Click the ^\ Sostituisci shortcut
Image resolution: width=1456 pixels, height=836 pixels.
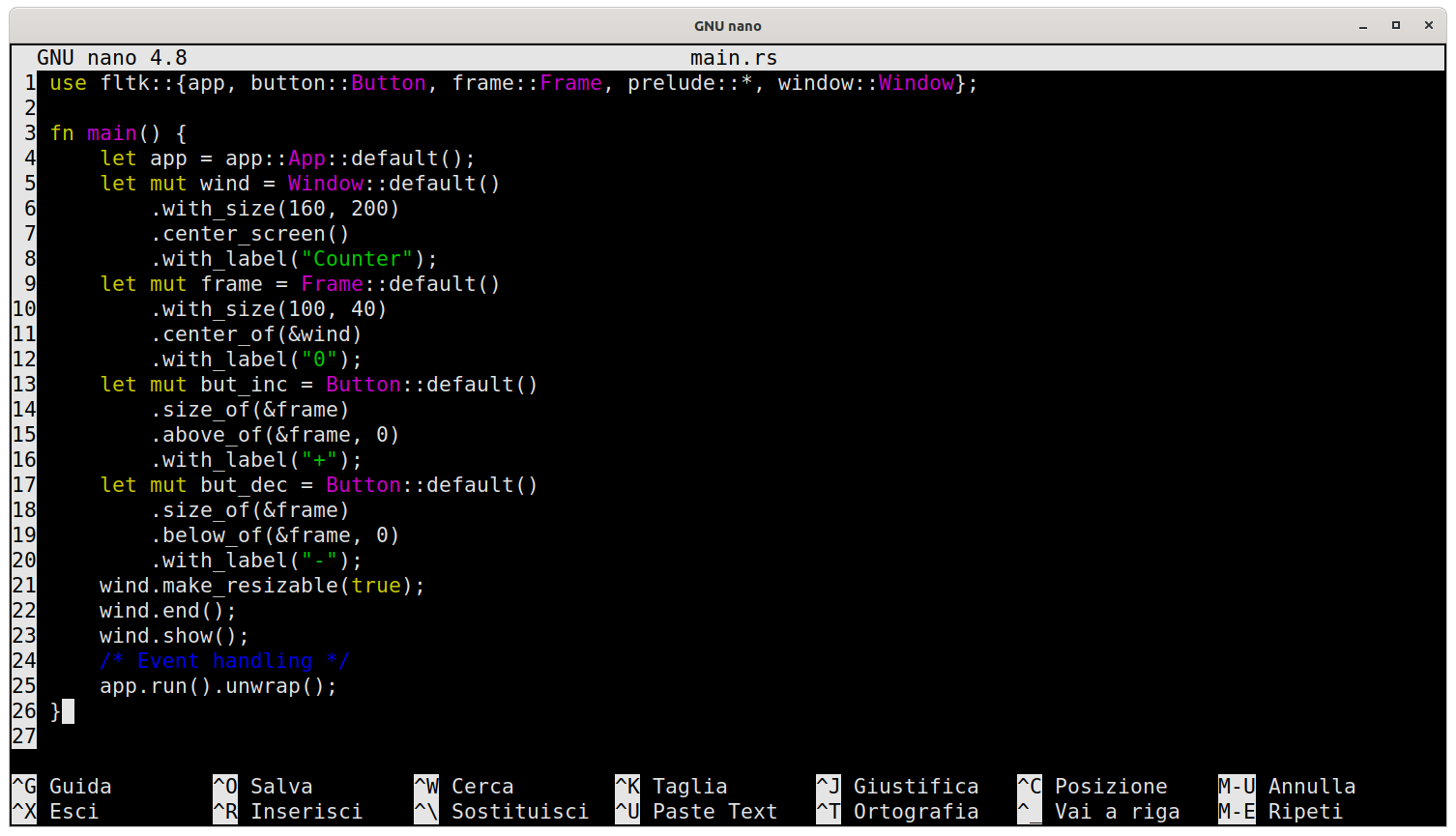click(502, 812)
